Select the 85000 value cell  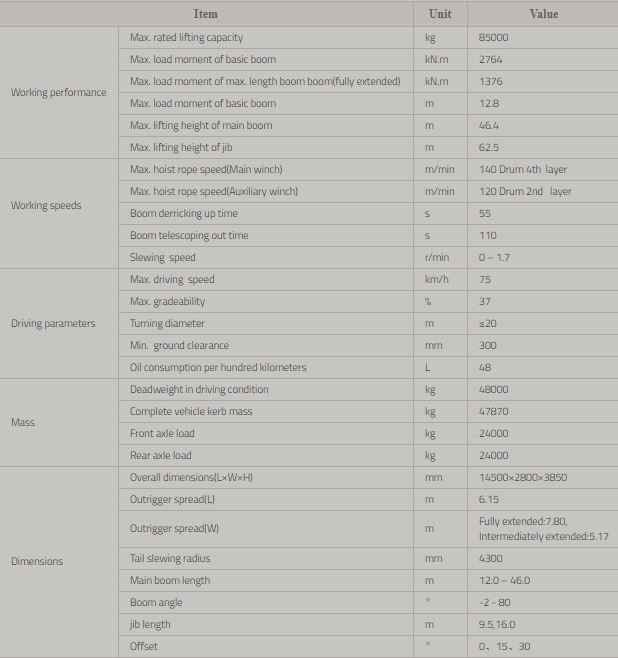point(494,38)
